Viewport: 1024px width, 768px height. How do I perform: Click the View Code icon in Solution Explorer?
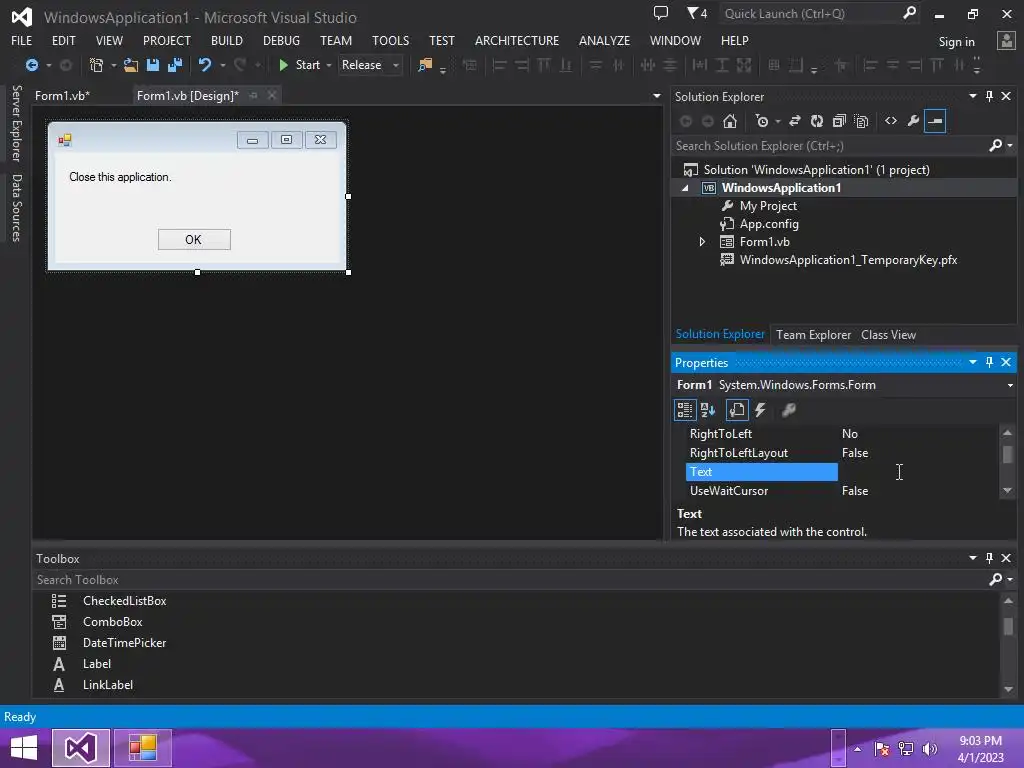pos(891,121)
